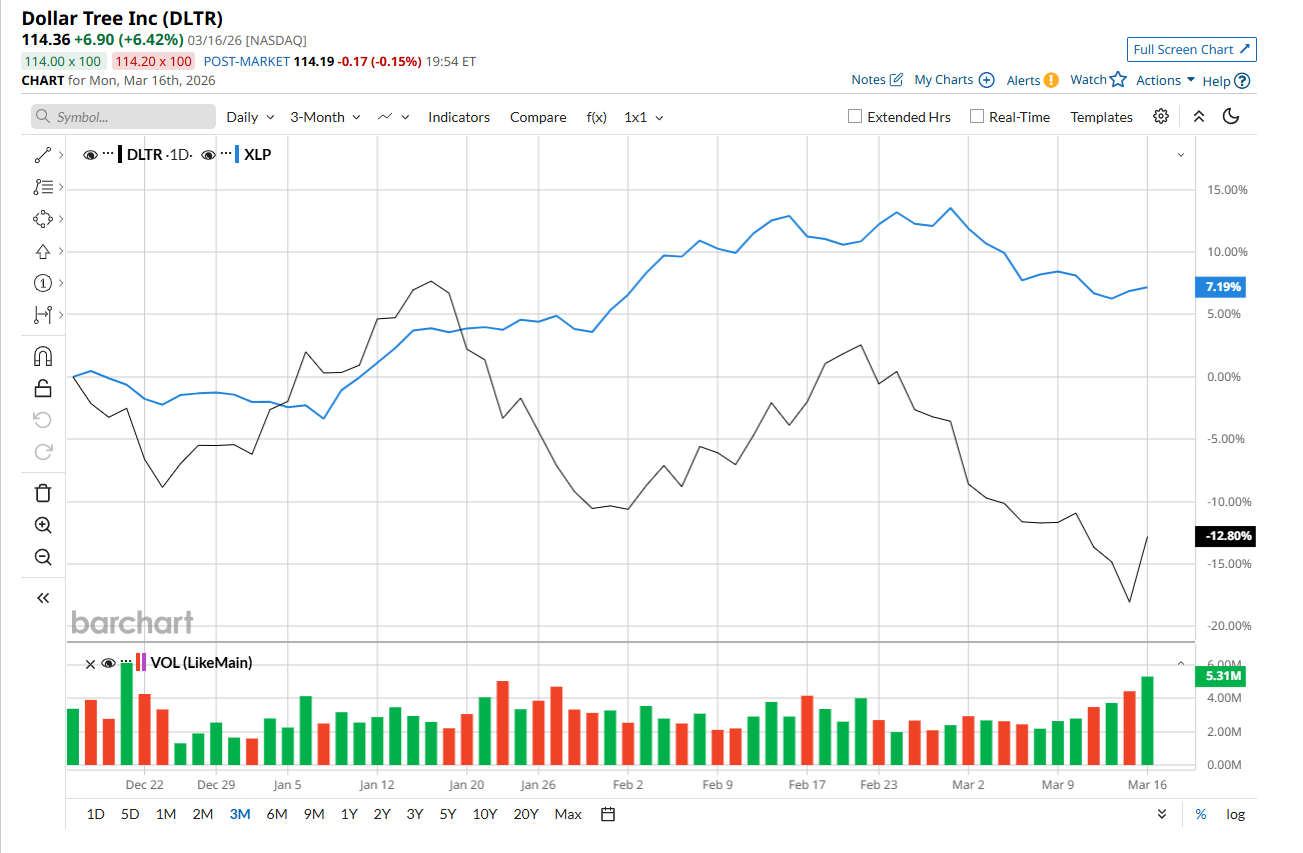Open the 1x1 grid layout dropdown
Screen dimensions: 1303x853
[644, 117]
